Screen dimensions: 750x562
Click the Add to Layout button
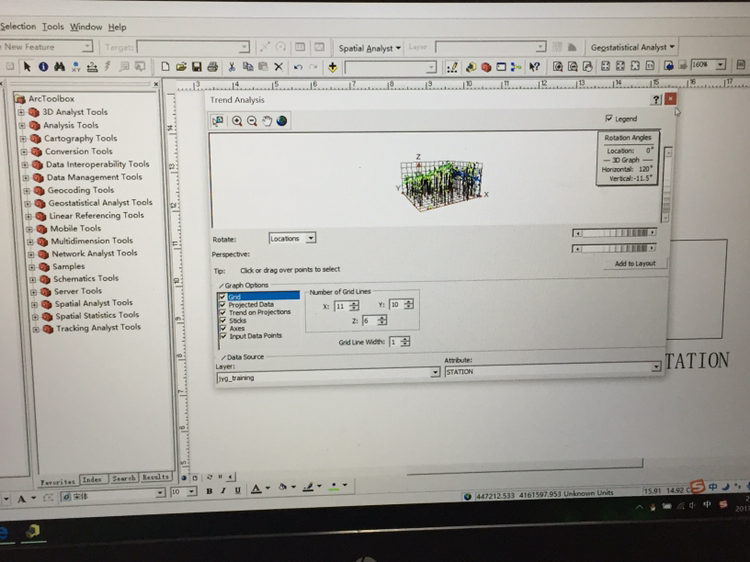coord(635,264)
